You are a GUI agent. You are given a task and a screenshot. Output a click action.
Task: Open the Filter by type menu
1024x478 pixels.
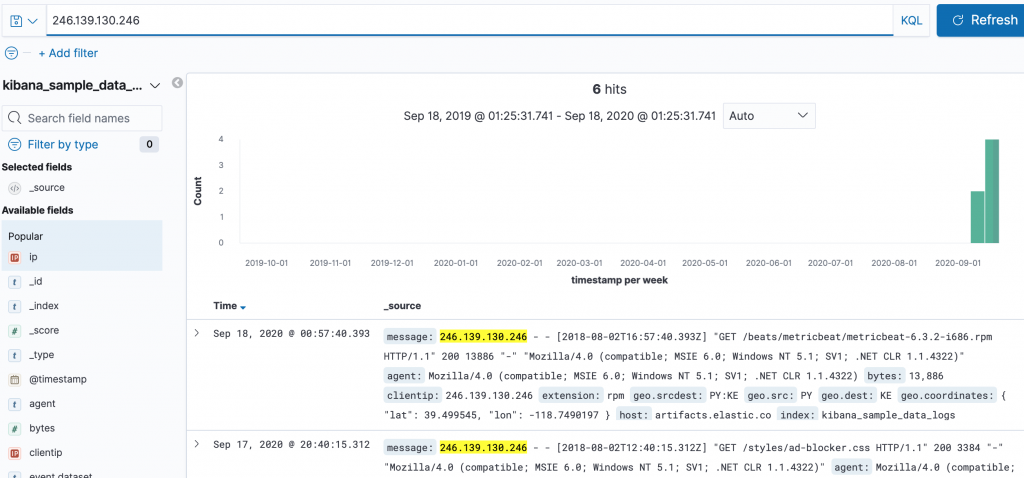pos(54,144)
